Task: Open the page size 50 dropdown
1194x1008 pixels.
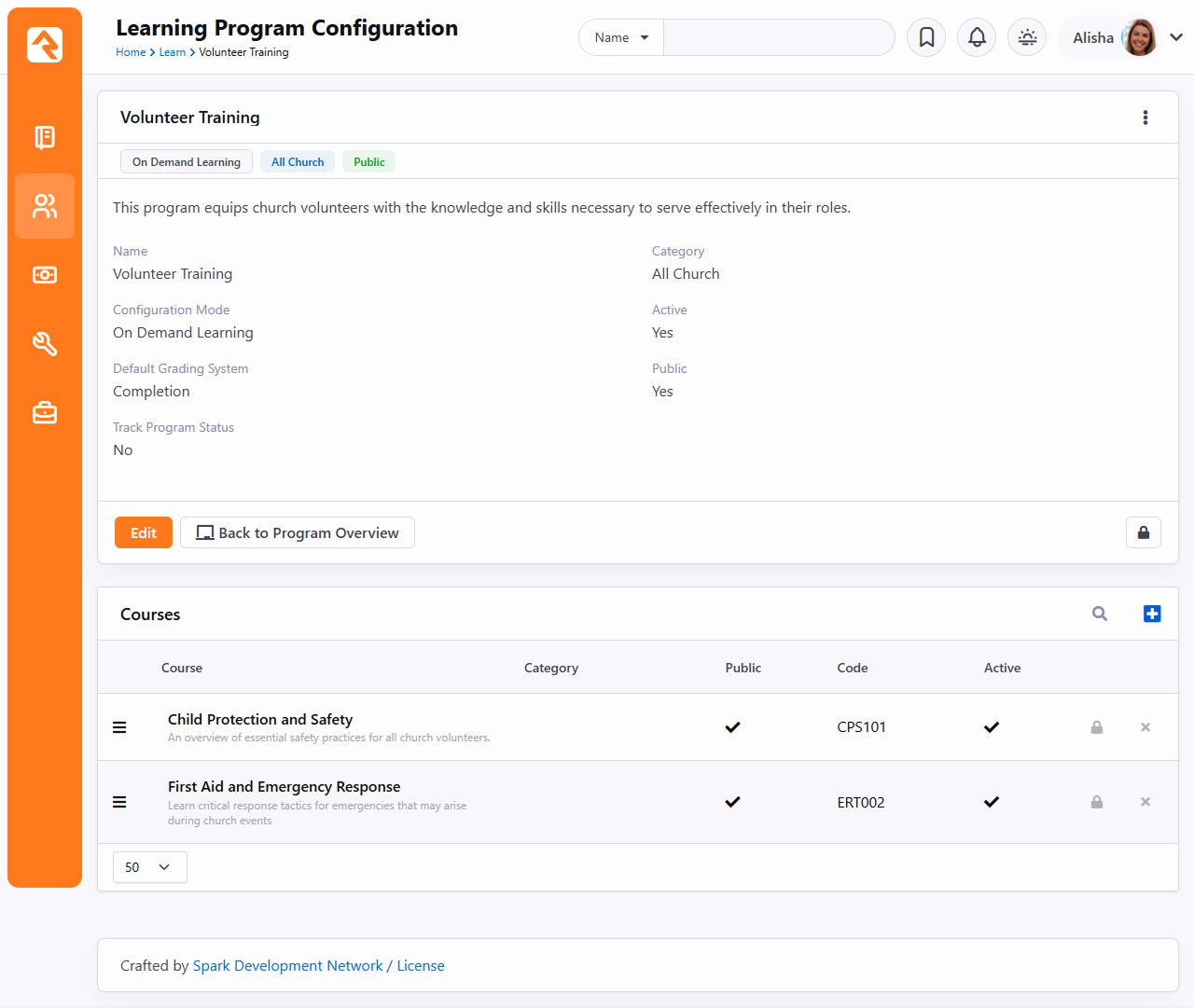Action: tap(149, 867)
